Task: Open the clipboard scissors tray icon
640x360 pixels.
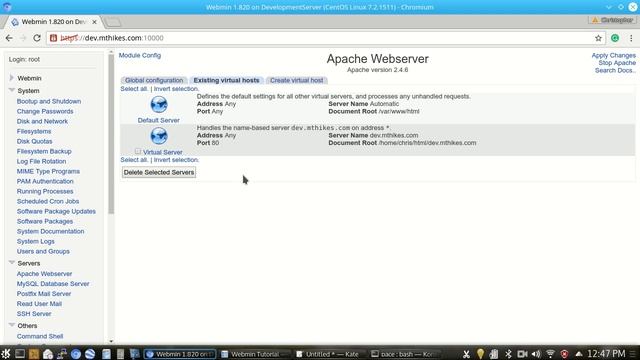Action: click(x=466, y=354)
